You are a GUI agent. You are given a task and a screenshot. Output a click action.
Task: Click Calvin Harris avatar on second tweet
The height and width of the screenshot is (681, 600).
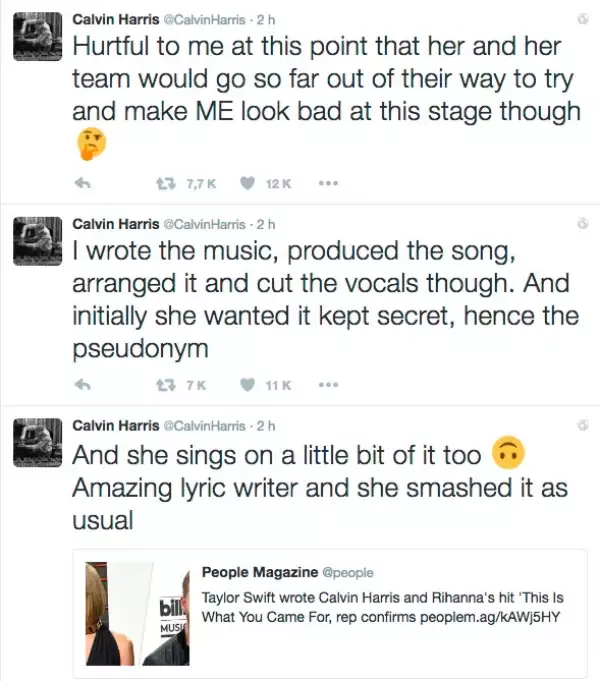38,240
